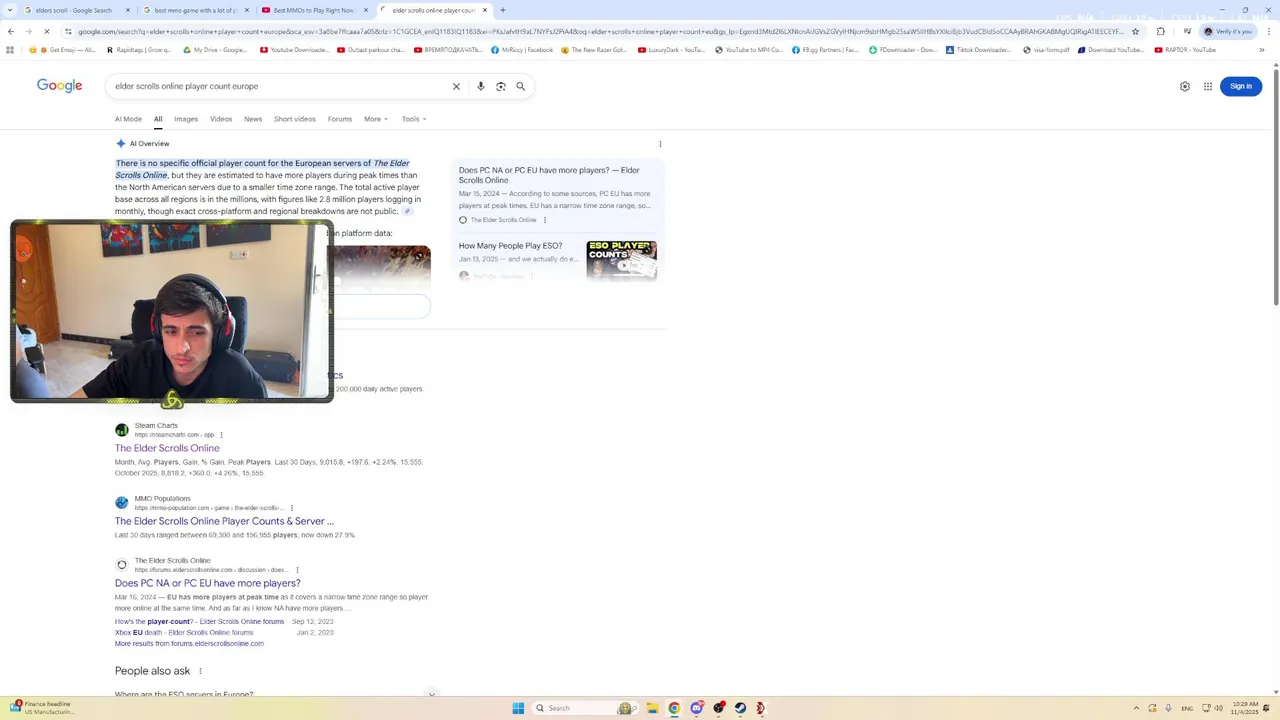Open The Elder Scrolls Online Player Counts link

click(224, 521)
